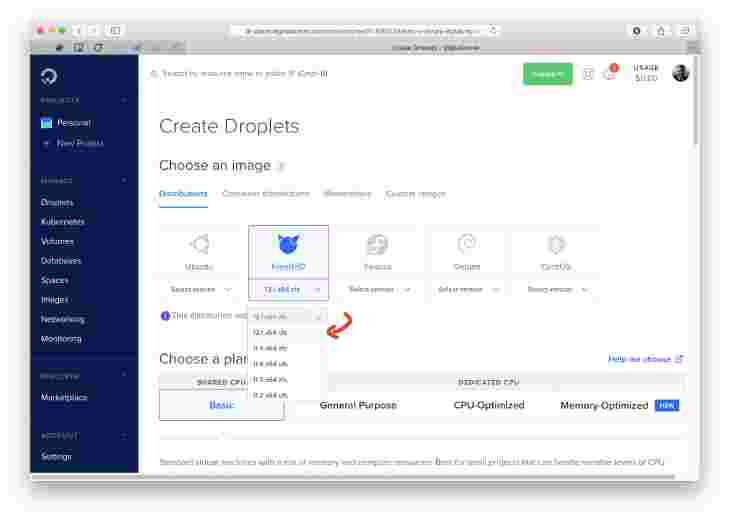Click the browser tab overview icon
The width and height of the screenshot is (730, 521).
click(684, 31)
